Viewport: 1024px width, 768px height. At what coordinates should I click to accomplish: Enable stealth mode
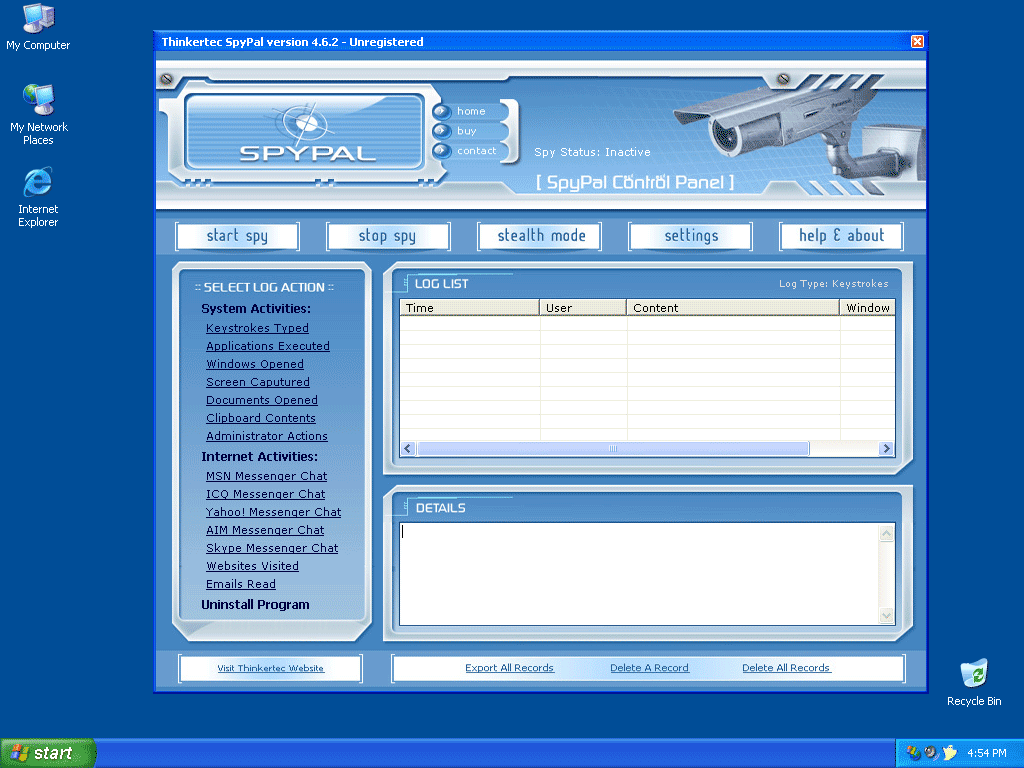[540, 236]
